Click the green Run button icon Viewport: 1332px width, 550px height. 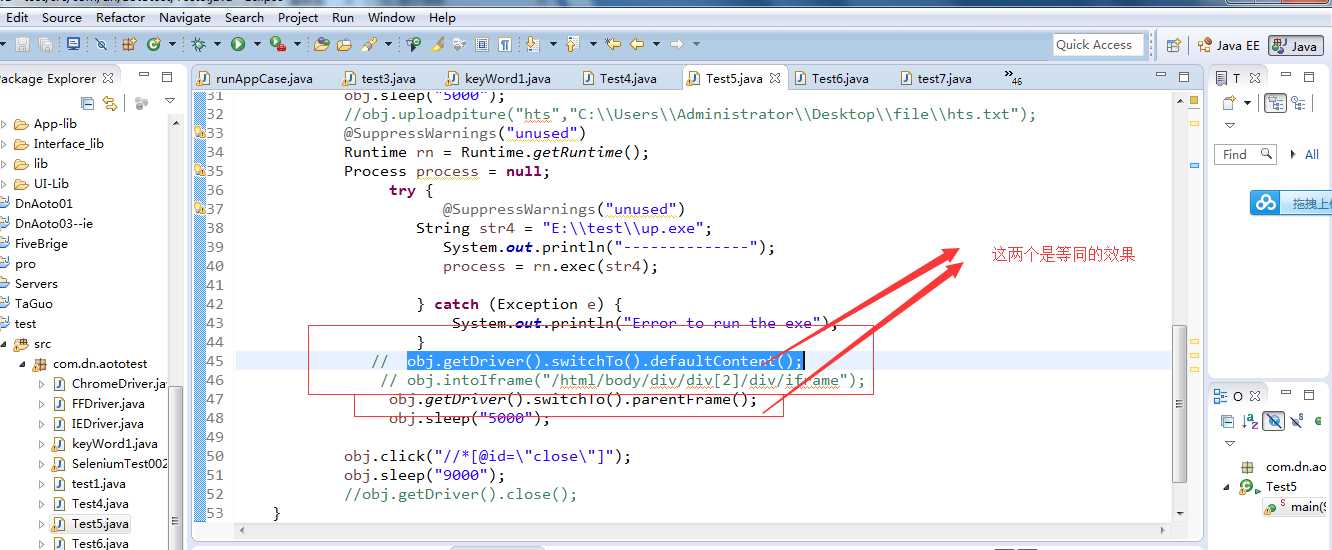point(238,44)
